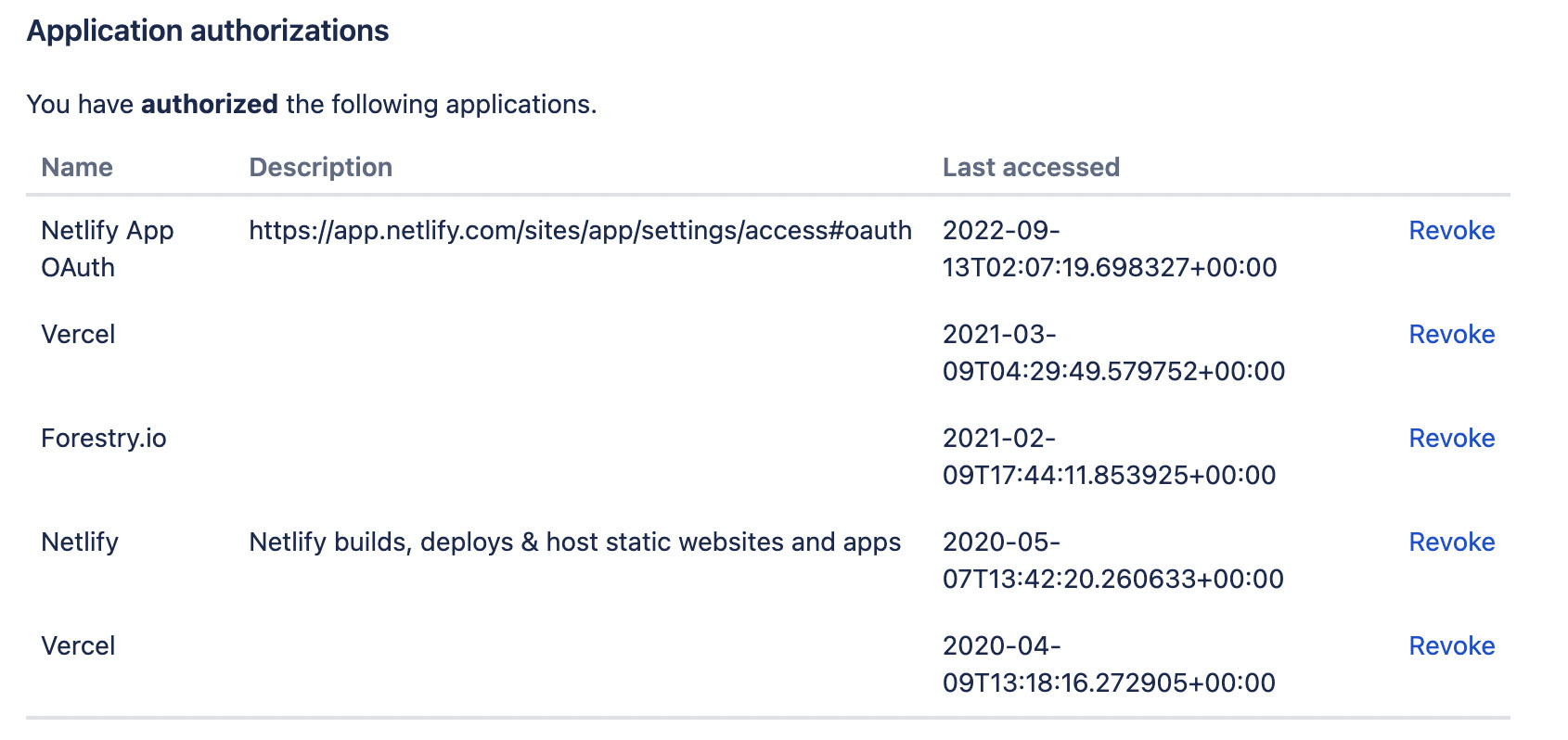Click the Description column header

coord(320,168)
